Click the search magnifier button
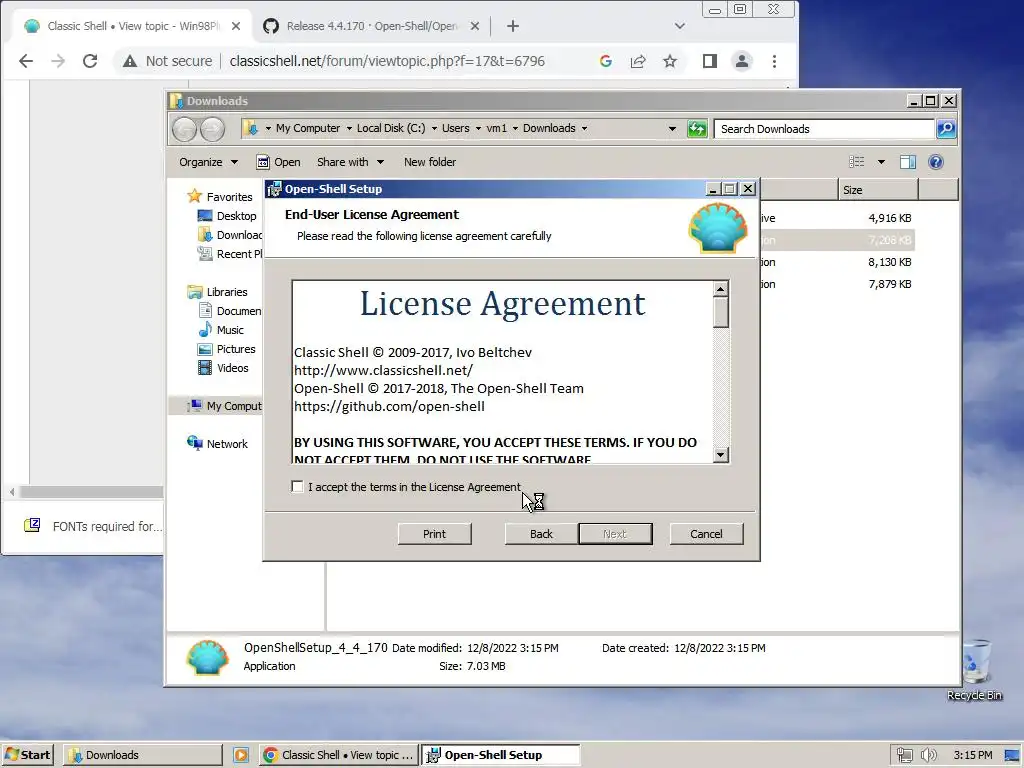 click(946, 129)
